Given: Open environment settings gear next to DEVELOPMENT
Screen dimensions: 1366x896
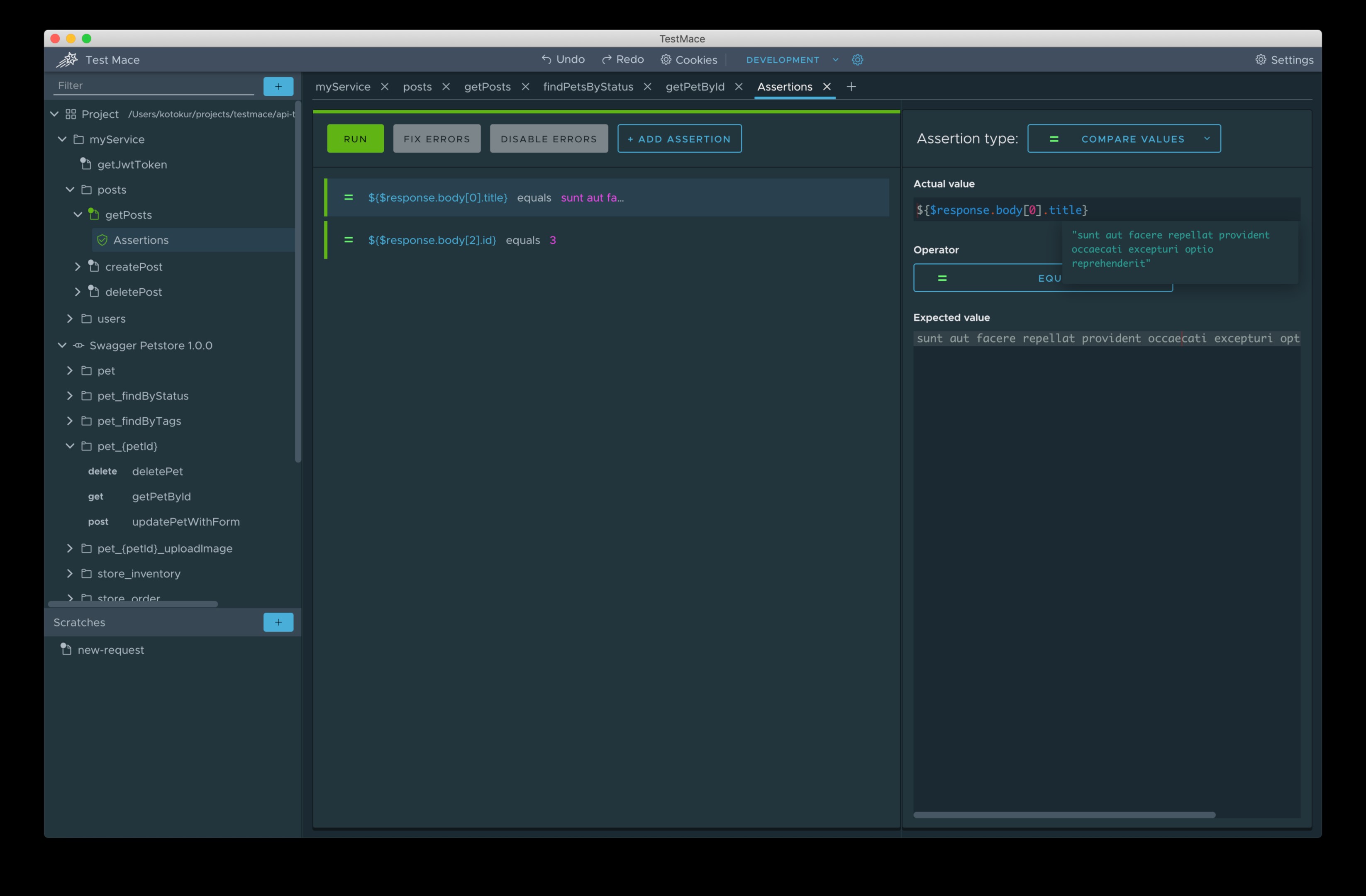Looking at the screenshot, I should [x=857, y=60].
